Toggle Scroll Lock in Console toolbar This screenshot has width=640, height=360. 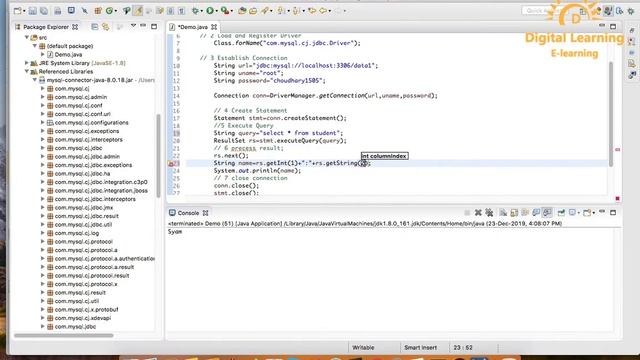(x=514, y=213)
